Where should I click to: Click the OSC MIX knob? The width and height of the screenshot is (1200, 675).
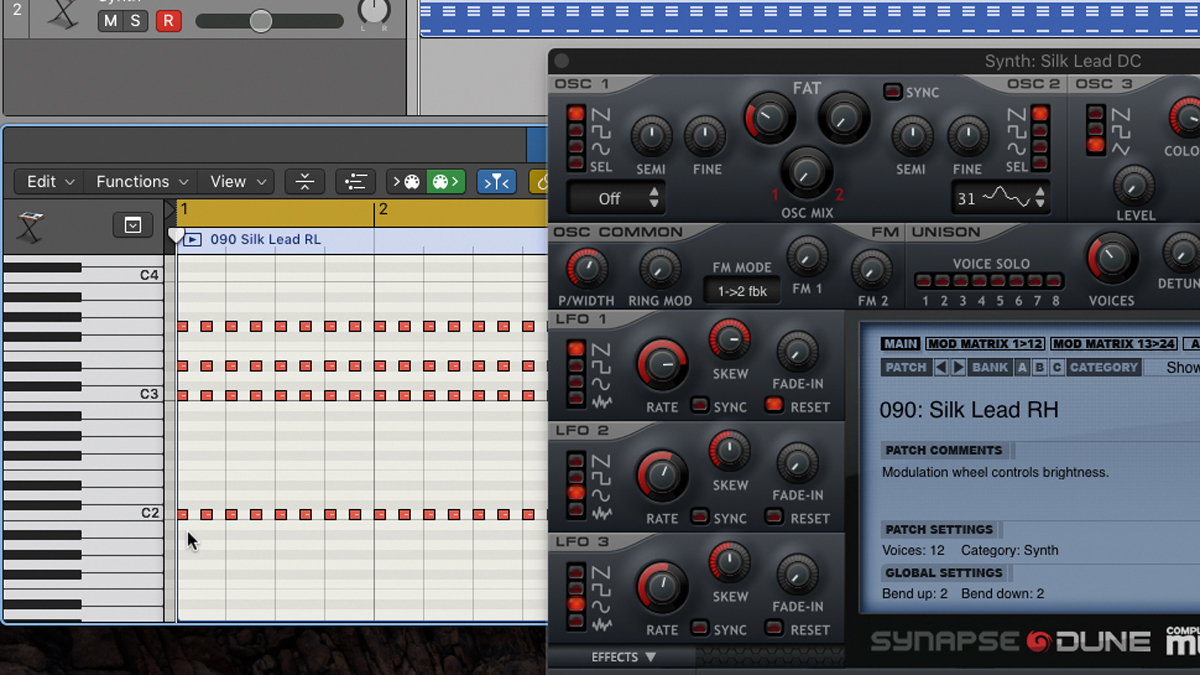[x=806, y=173]
